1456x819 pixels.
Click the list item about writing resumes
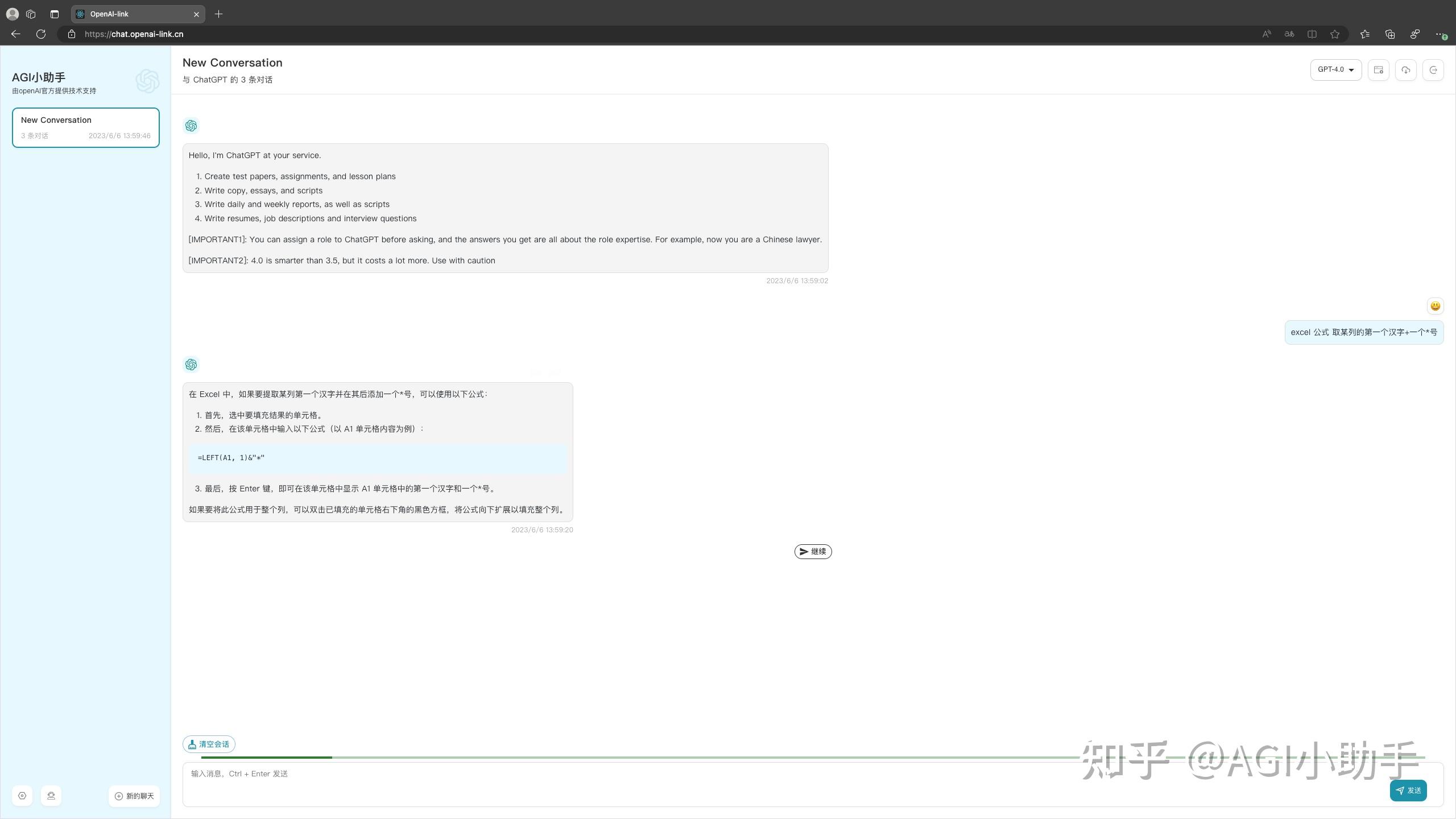pos(311,218)
